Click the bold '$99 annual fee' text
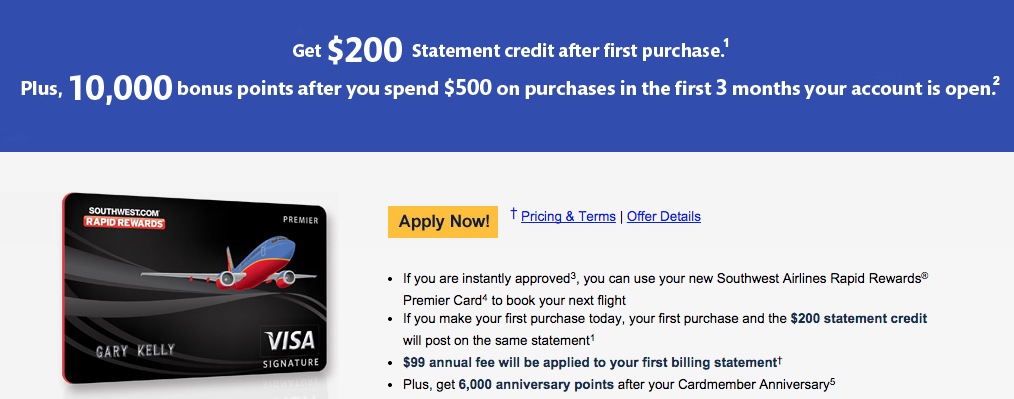Viewport: 1014px width, 399px height. tap(442, 362)
